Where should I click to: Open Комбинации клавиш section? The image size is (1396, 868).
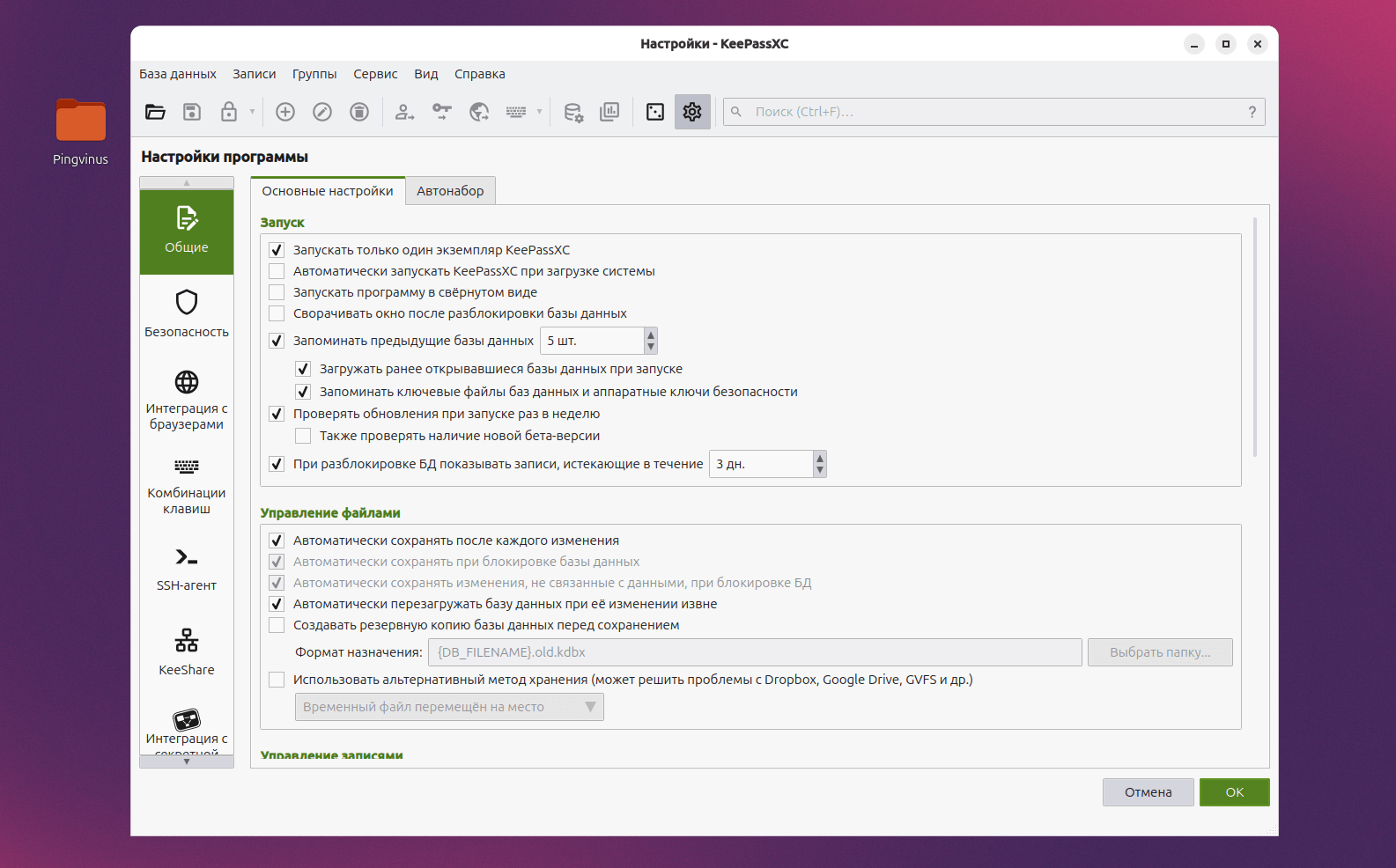click(x=187, y=485)
